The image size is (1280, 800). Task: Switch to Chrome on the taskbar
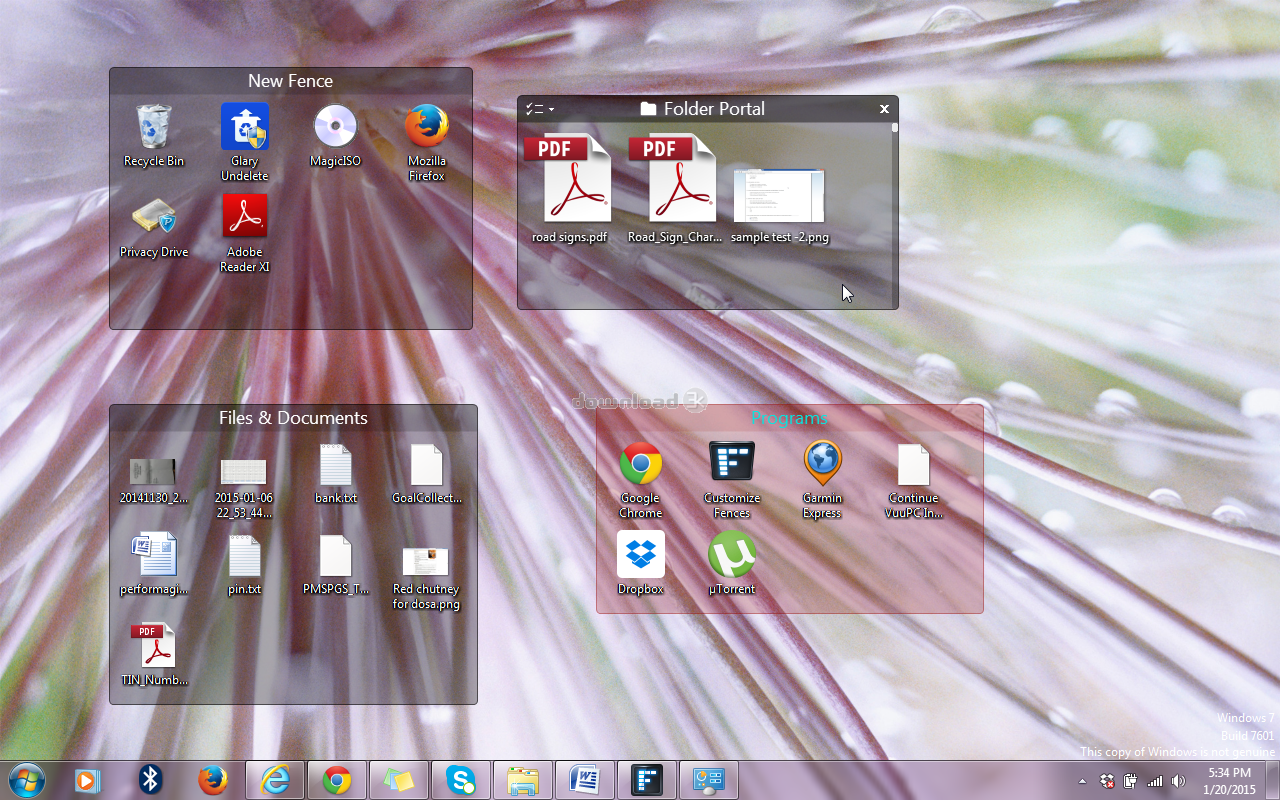pos(337,780)
